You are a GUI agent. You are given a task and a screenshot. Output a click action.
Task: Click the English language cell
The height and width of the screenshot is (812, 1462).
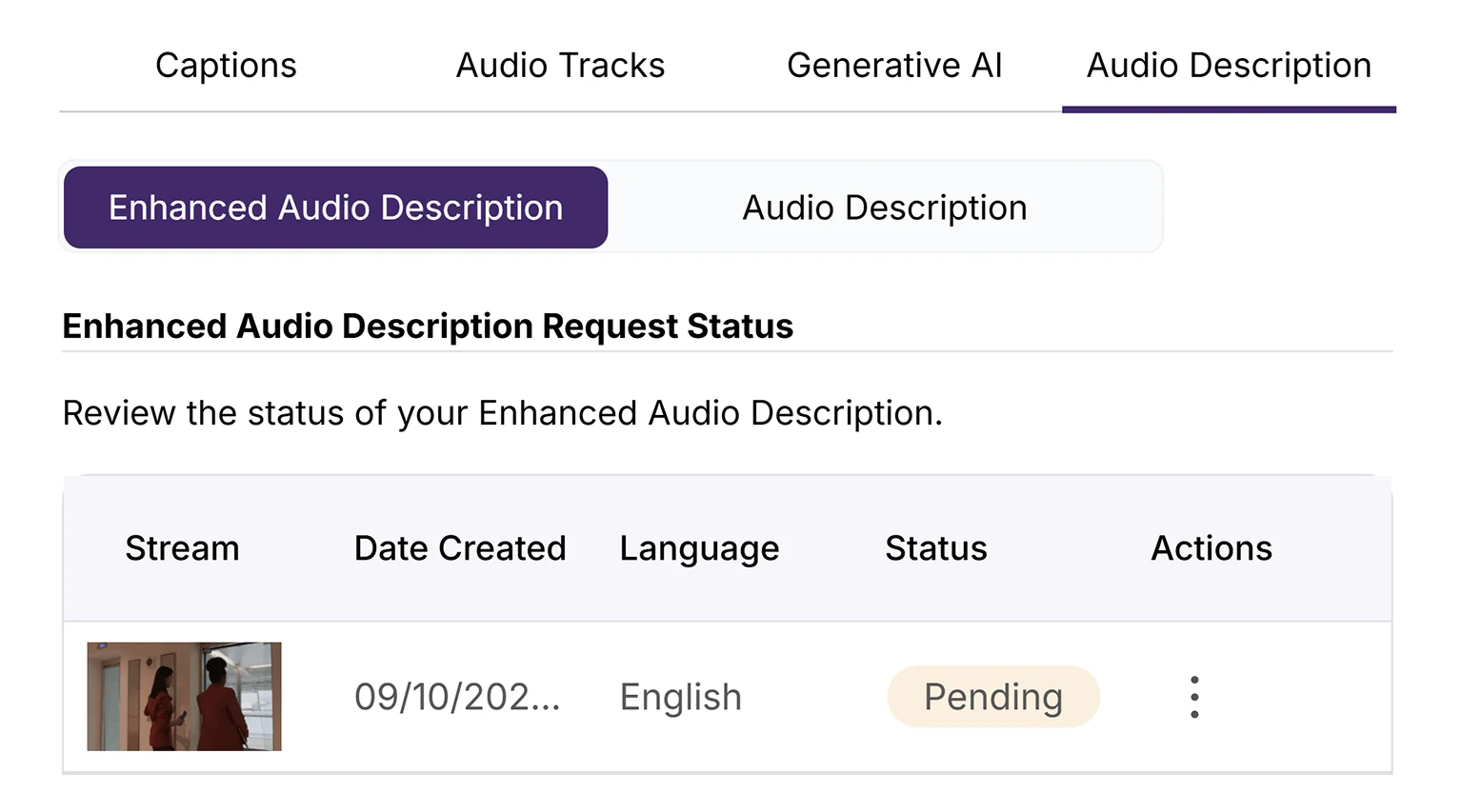click(x=680, y=697)
